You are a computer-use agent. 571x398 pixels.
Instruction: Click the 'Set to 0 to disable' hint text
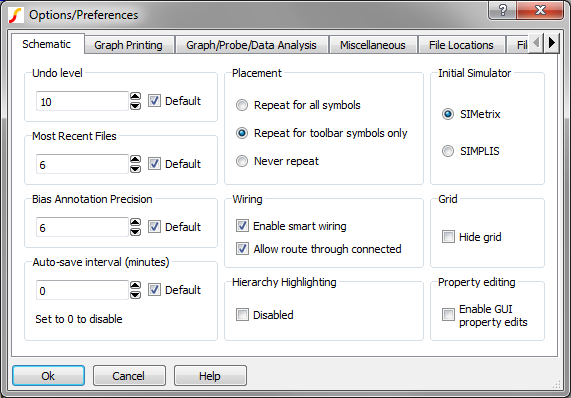click(79, 319)
